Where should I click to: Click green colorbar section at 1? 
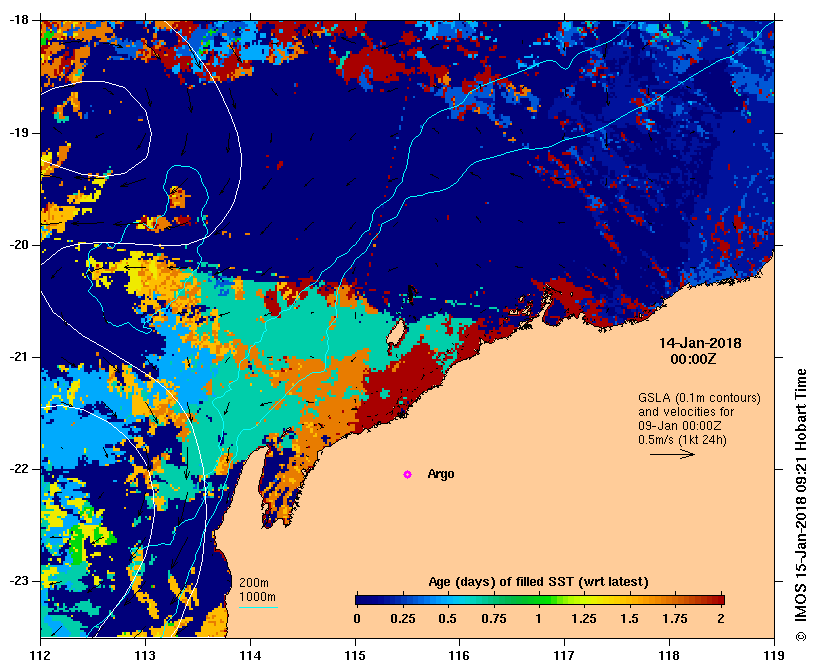pos(539,600)
